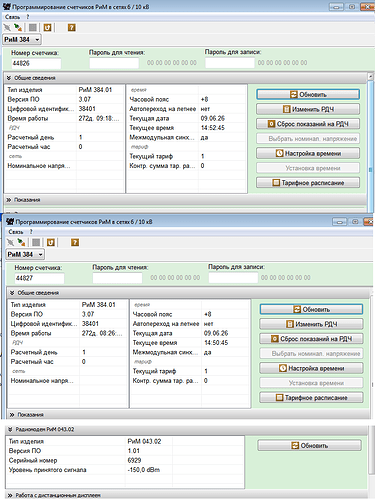The height and width of the screenshot is (500, 375).
Task: Select Цифровой идентифик row in the 44827 window
Action: point(69,324)
